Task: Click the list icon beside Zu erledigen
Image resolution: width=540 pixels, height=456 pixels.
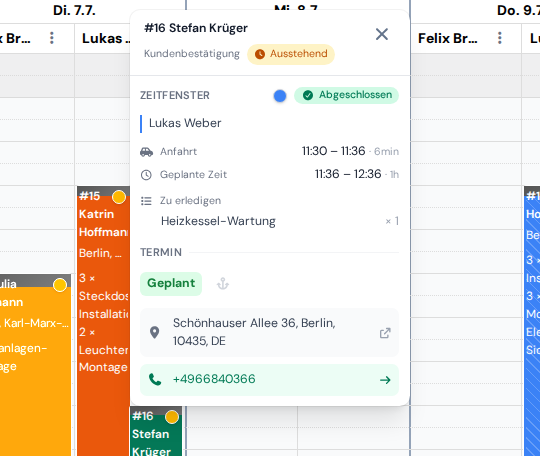Action: pos(146,201)
